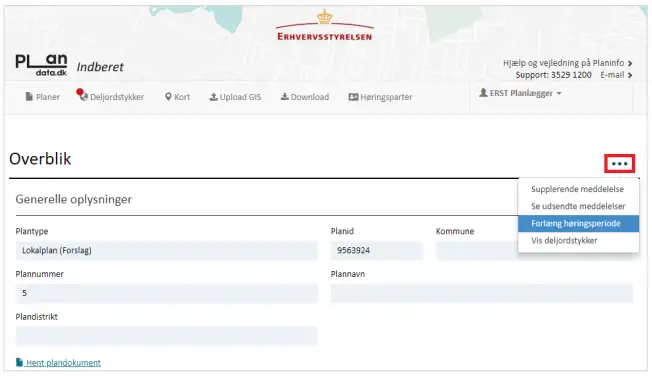Click the Plandistrikt input field
This screenshot has width=652, height=376.
(166, 336)
